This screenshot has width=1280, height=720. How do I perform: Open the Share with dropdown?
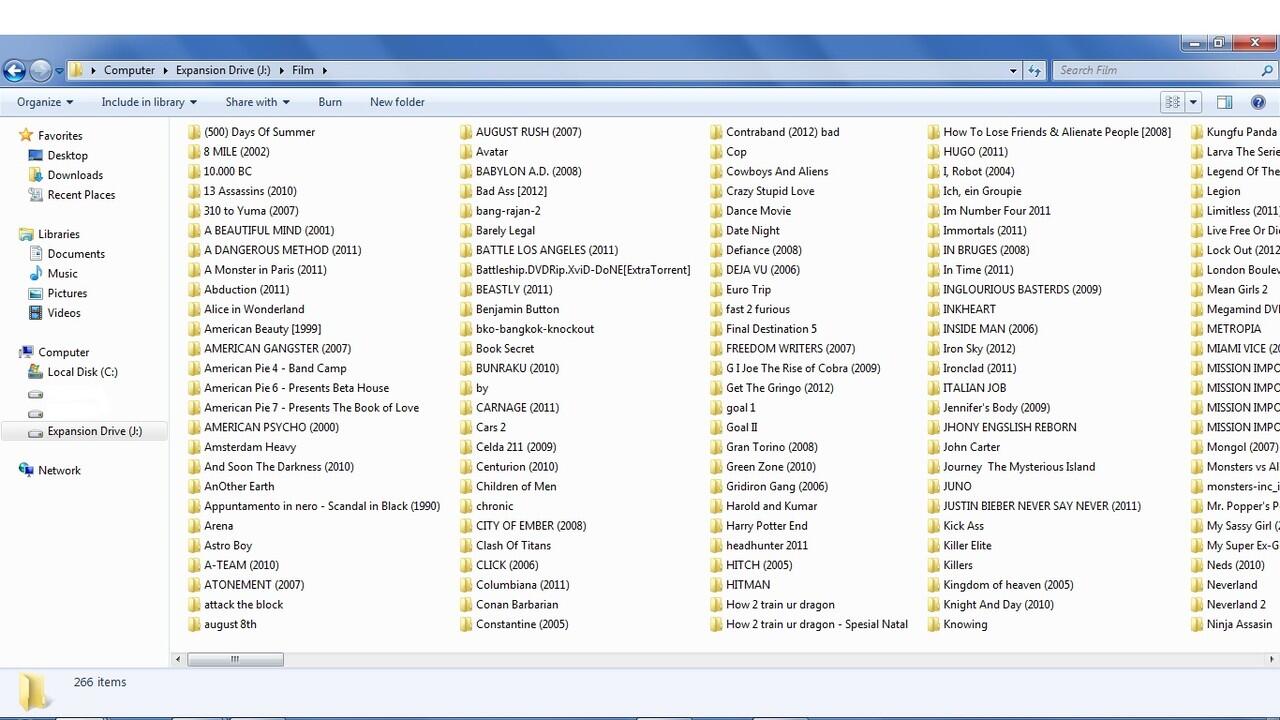tap(257, 102)
